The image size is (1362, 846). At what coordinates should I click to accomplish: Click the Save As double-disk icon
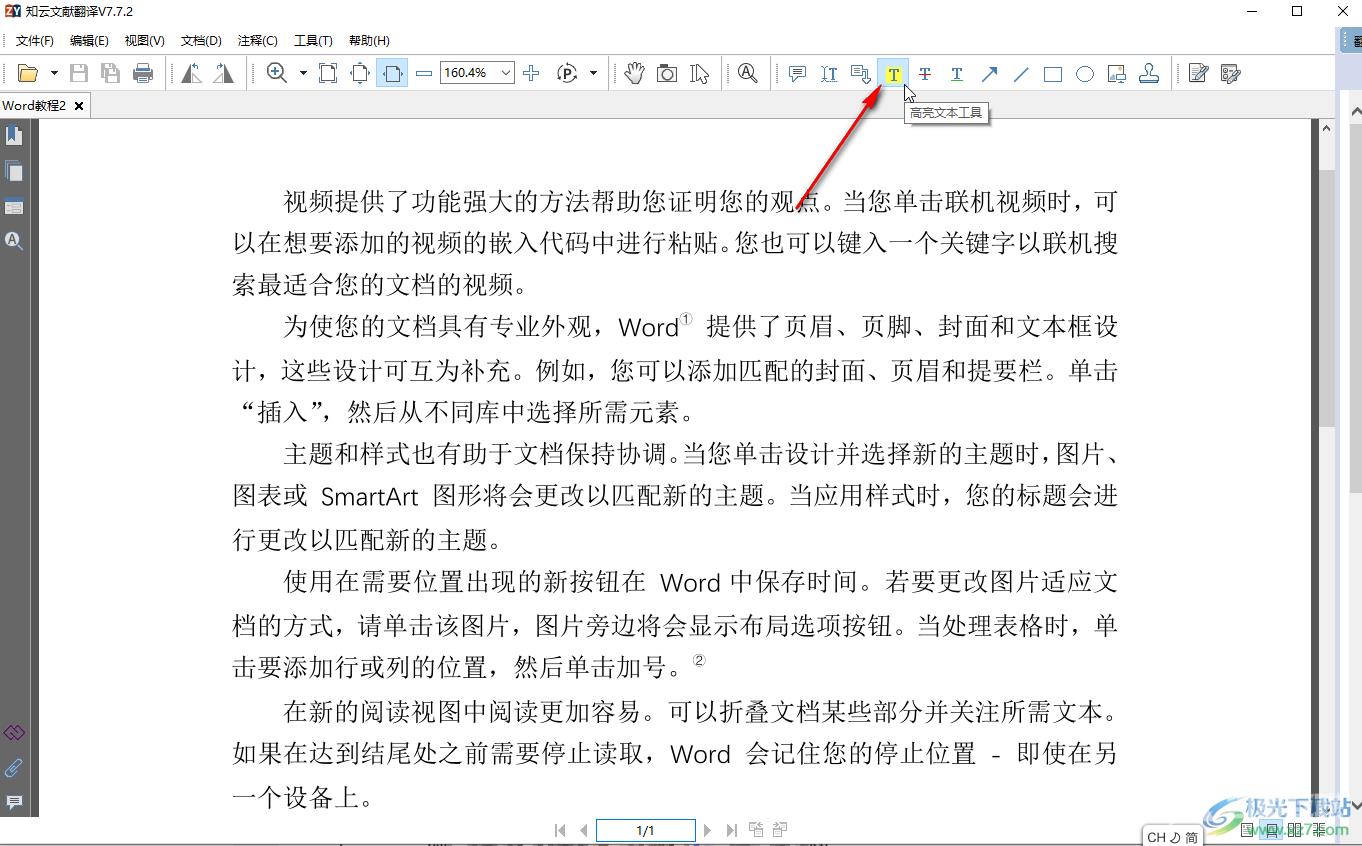pos(111,73)
